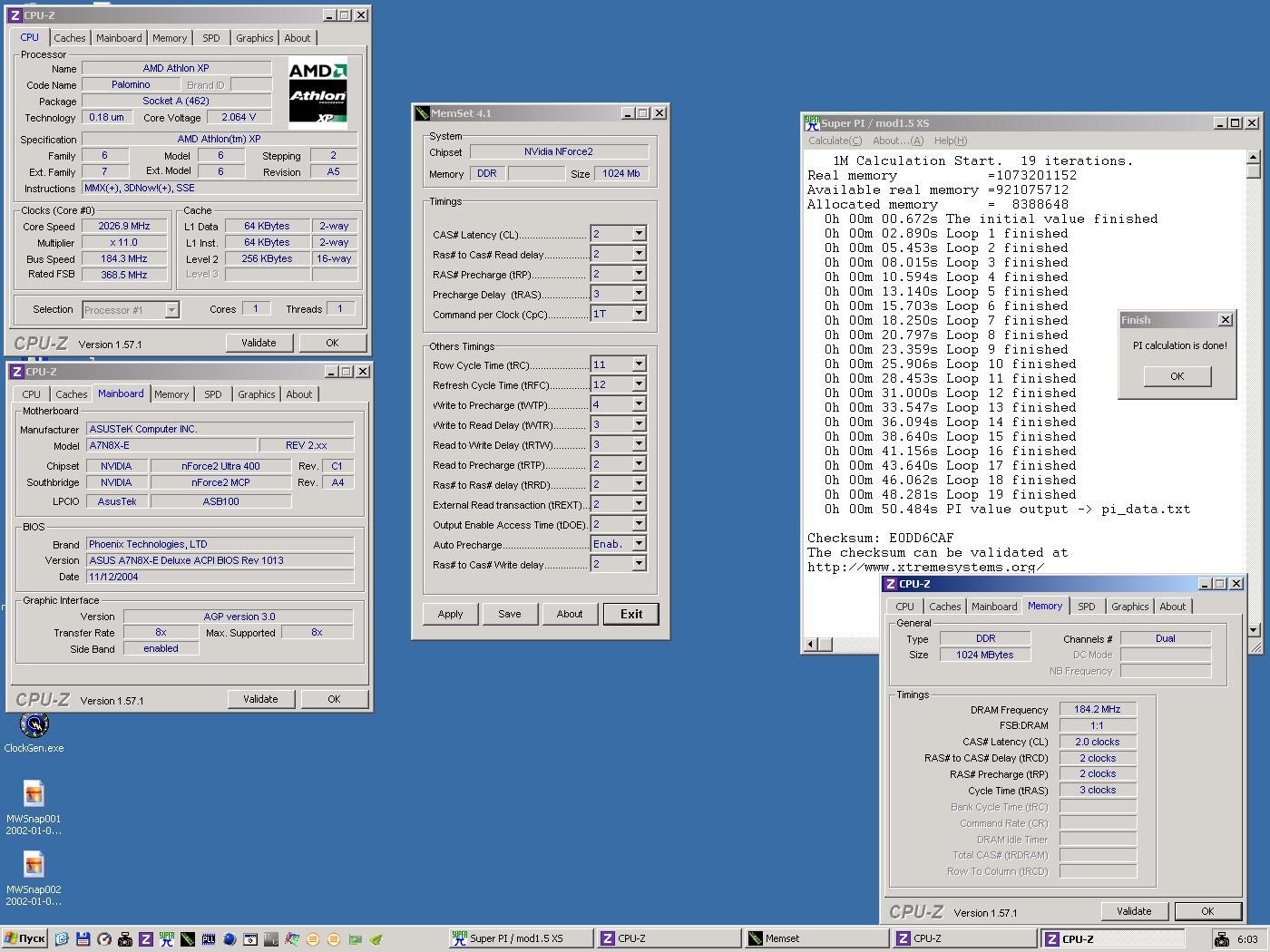This screenshot has width=1270, height=952.
Task: Click the BIOS Date 11/12/2004 field
Action: coord(220,577)
